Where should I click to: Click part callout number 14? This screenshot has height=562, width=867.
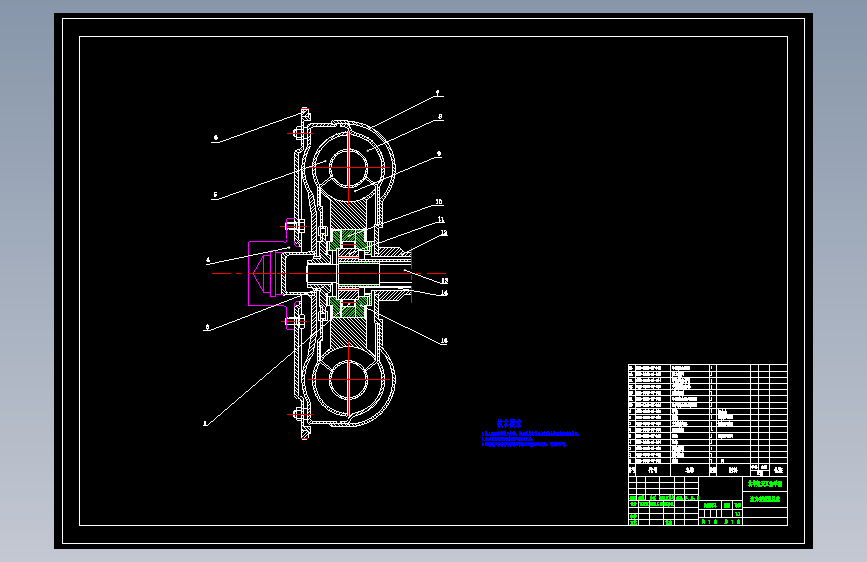coord(444,293)
